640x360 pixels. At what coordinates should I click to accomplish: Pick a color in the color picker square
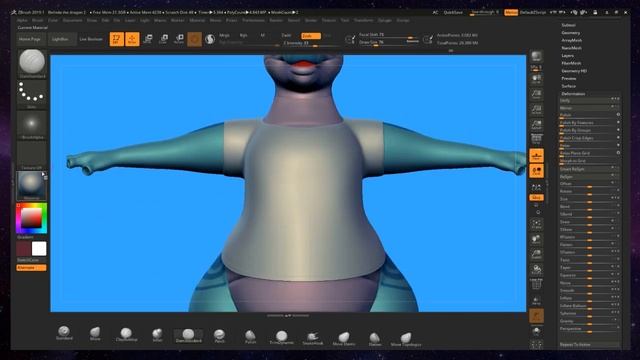click(31, 218)
